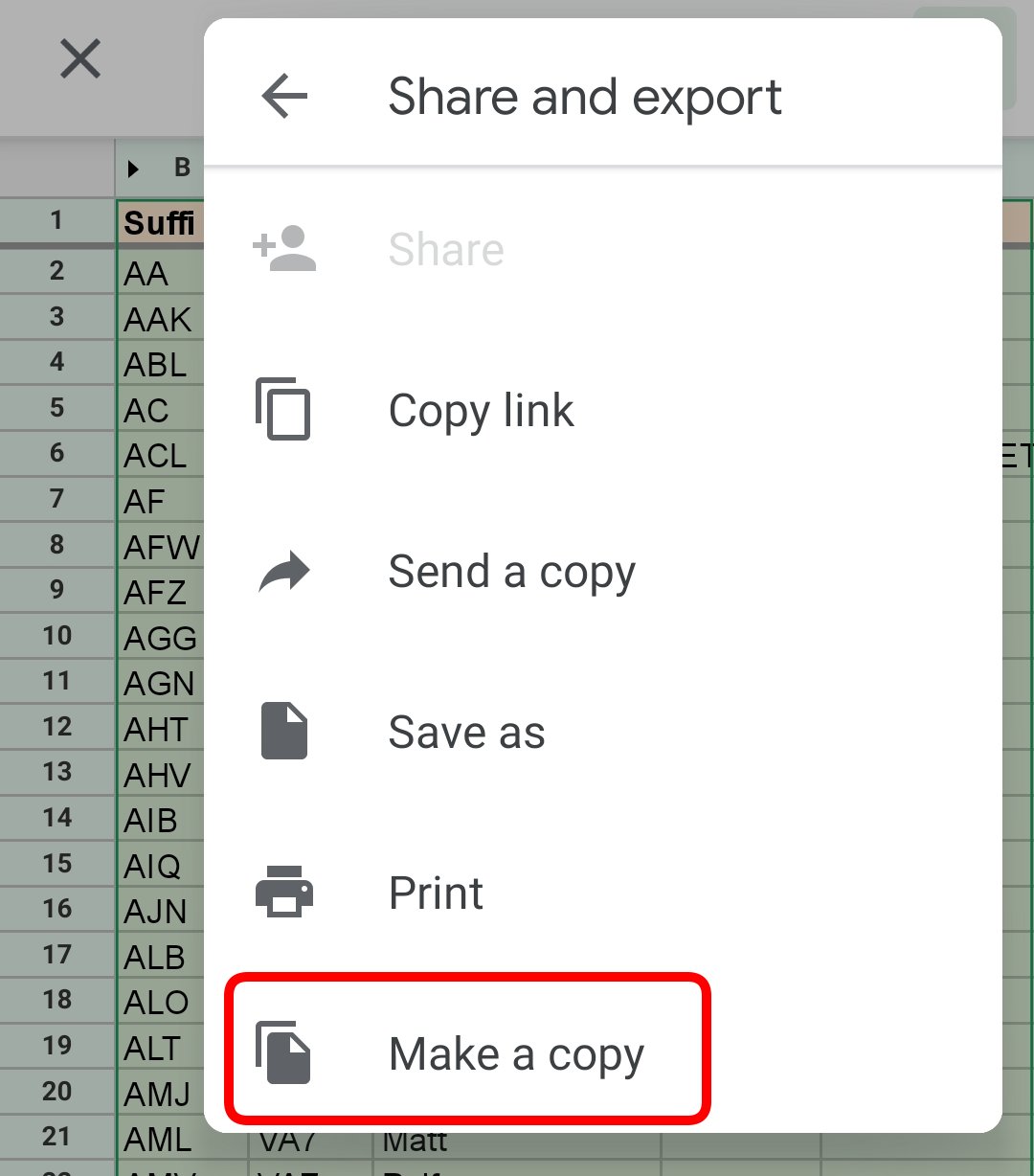
Task: Tap the Copy link icon
Action: click(283, 410)
